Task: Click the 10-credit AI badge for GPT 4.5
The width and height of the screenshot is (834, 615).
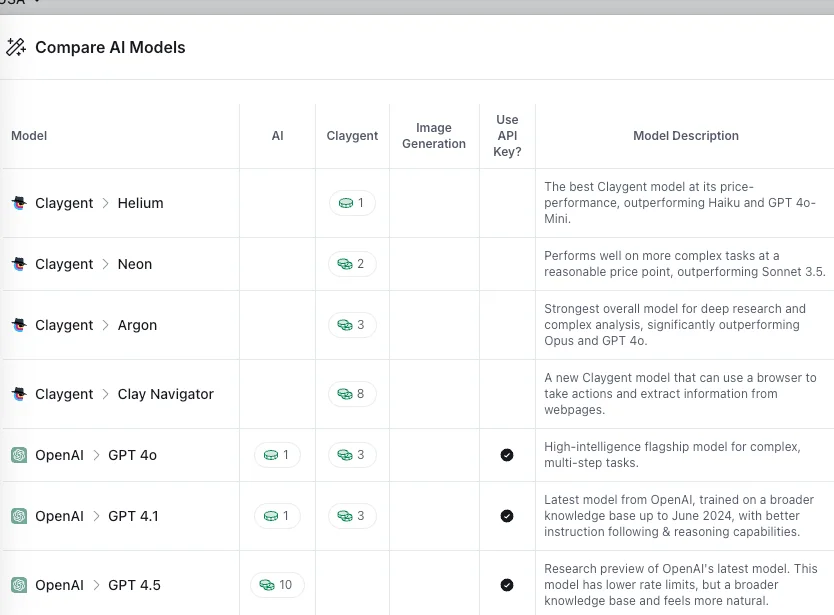Action: click(x=277, y=585)
